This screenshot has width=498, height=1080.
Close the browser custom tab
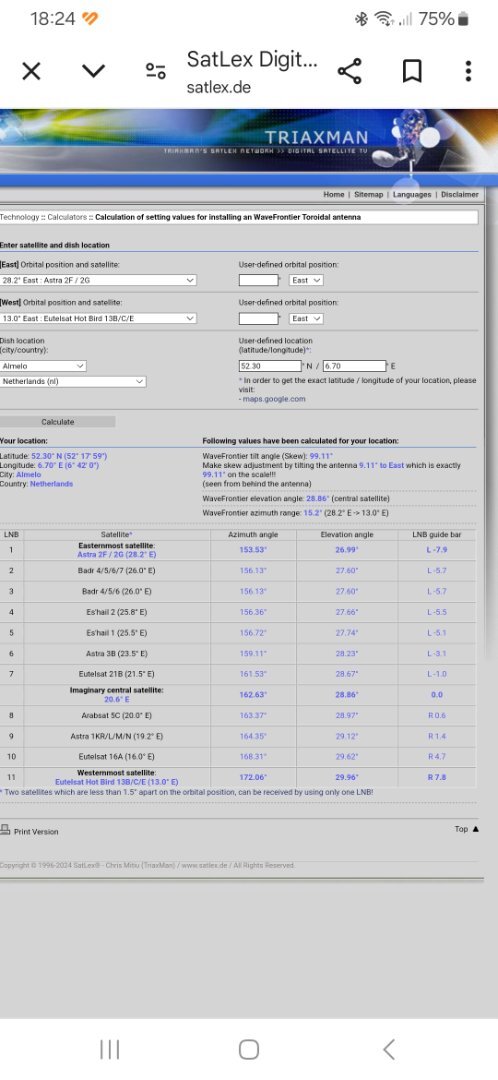click(31, 71)
